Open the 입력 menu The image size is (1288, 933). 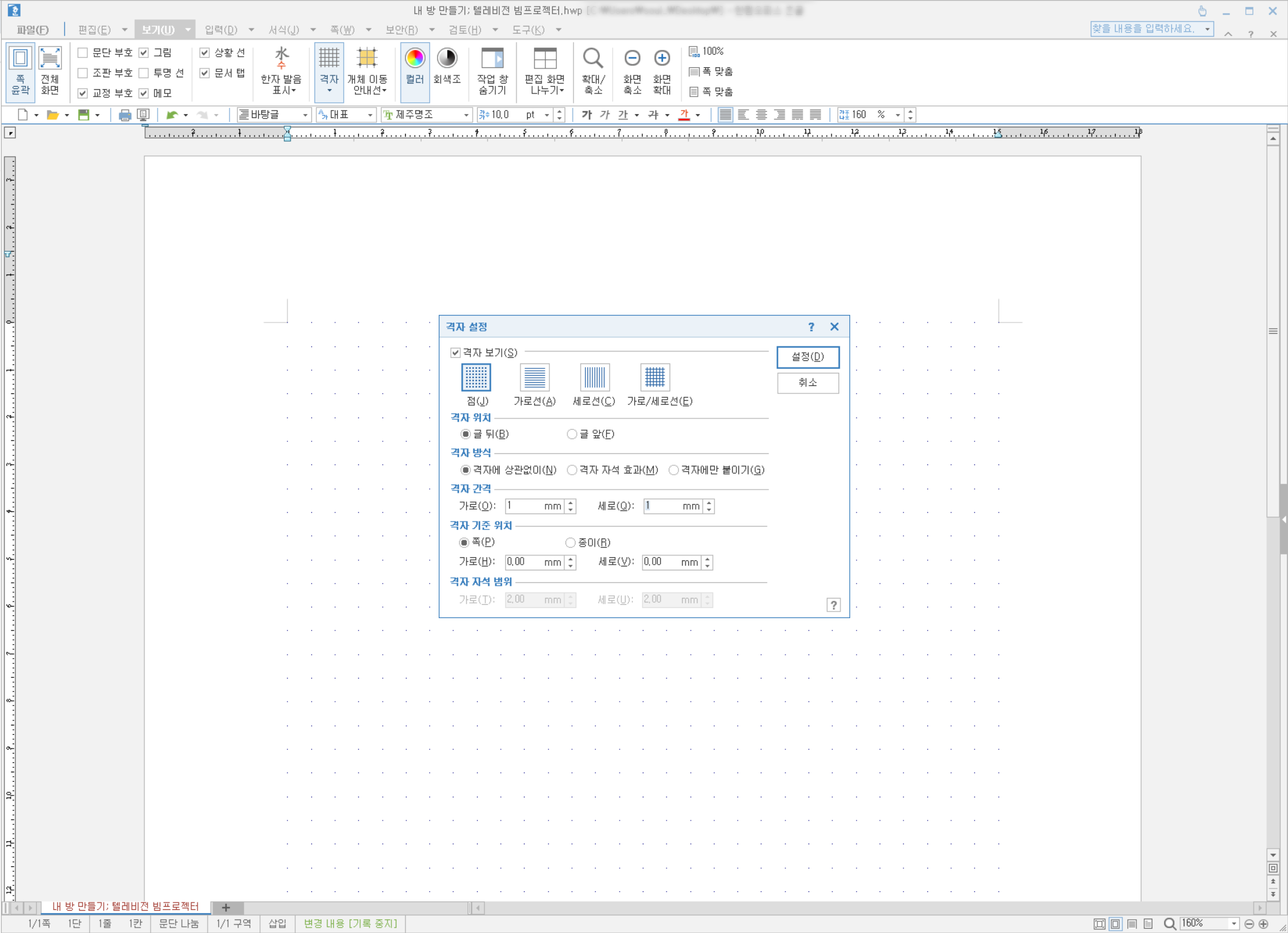221,29
